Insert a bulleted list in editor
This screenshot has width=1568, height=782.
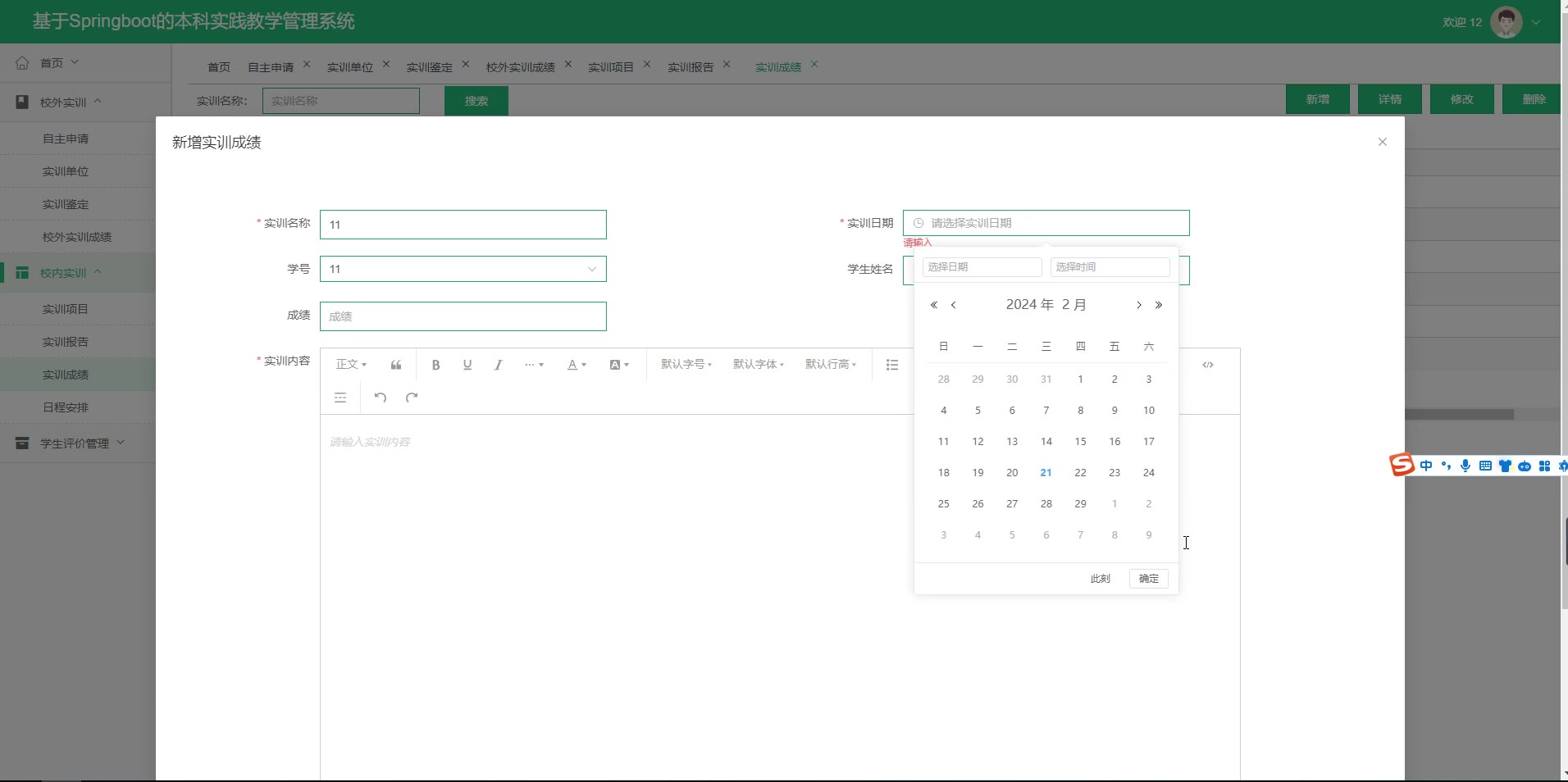(892, 365)
